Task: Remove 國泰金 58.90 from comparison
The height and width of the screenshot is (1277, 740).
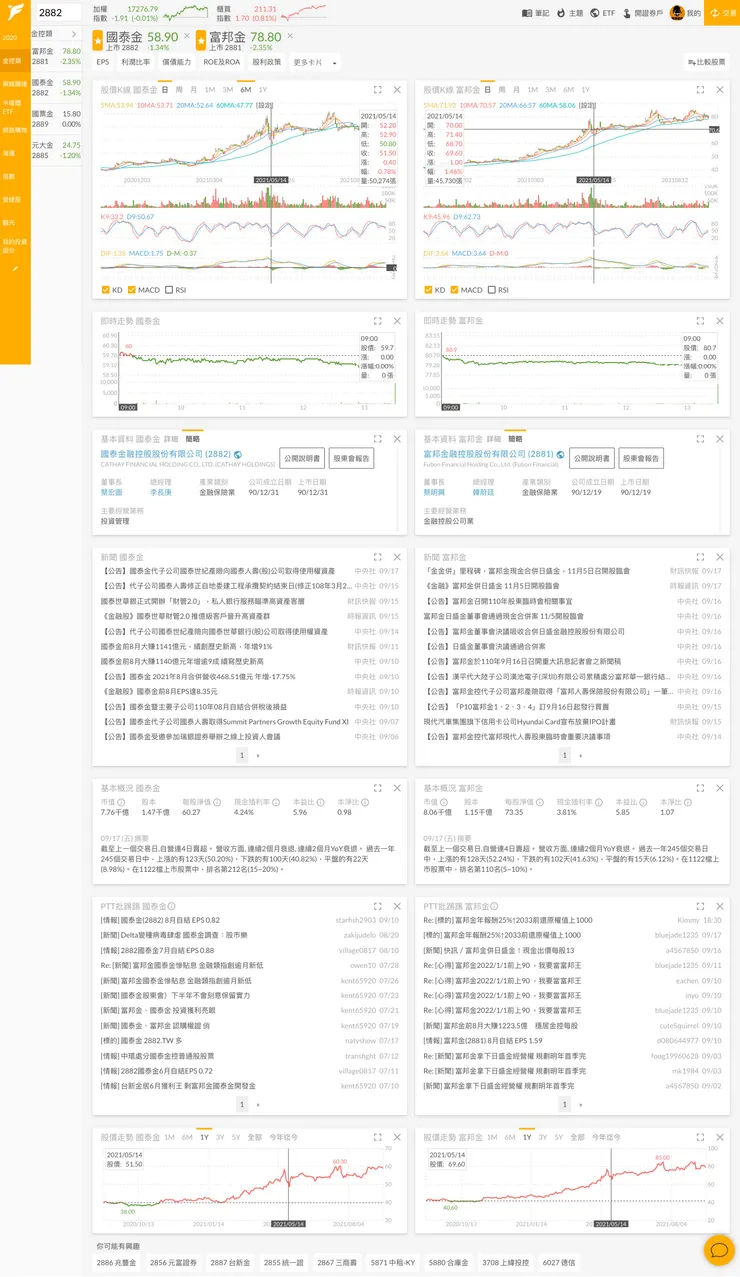Action: [186, 35]
